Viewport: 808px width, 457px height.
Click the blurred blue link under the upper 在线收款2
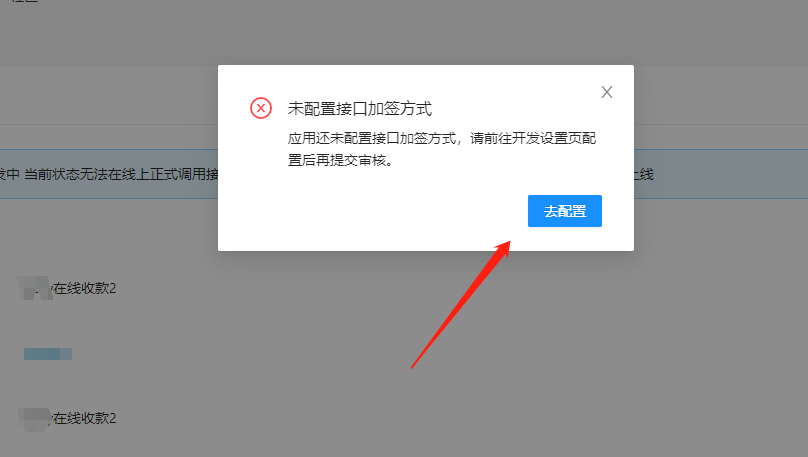[x=48, y=354]
